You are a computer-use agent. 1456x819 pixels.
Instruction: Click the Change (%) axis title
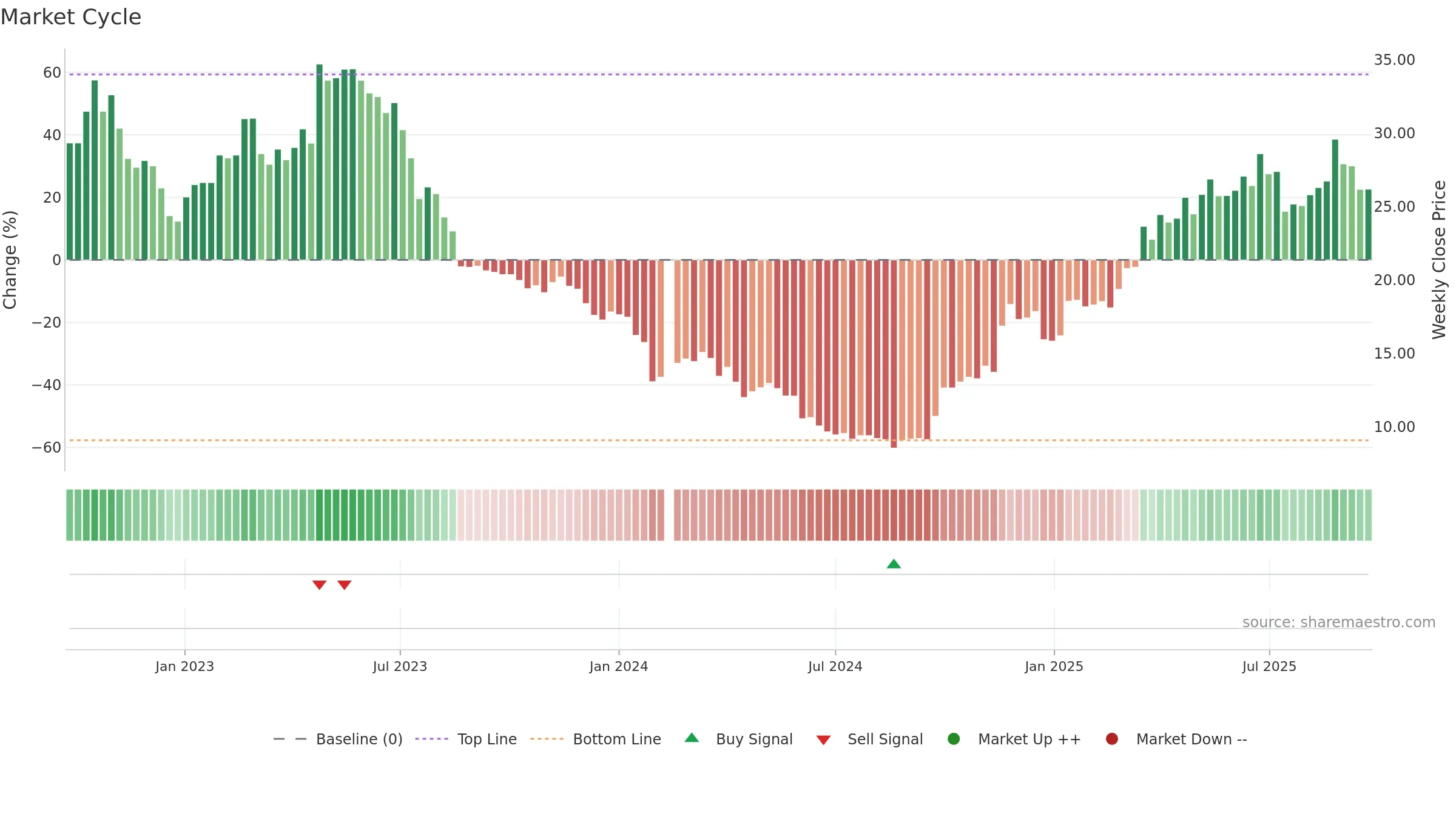click(10, 260)
